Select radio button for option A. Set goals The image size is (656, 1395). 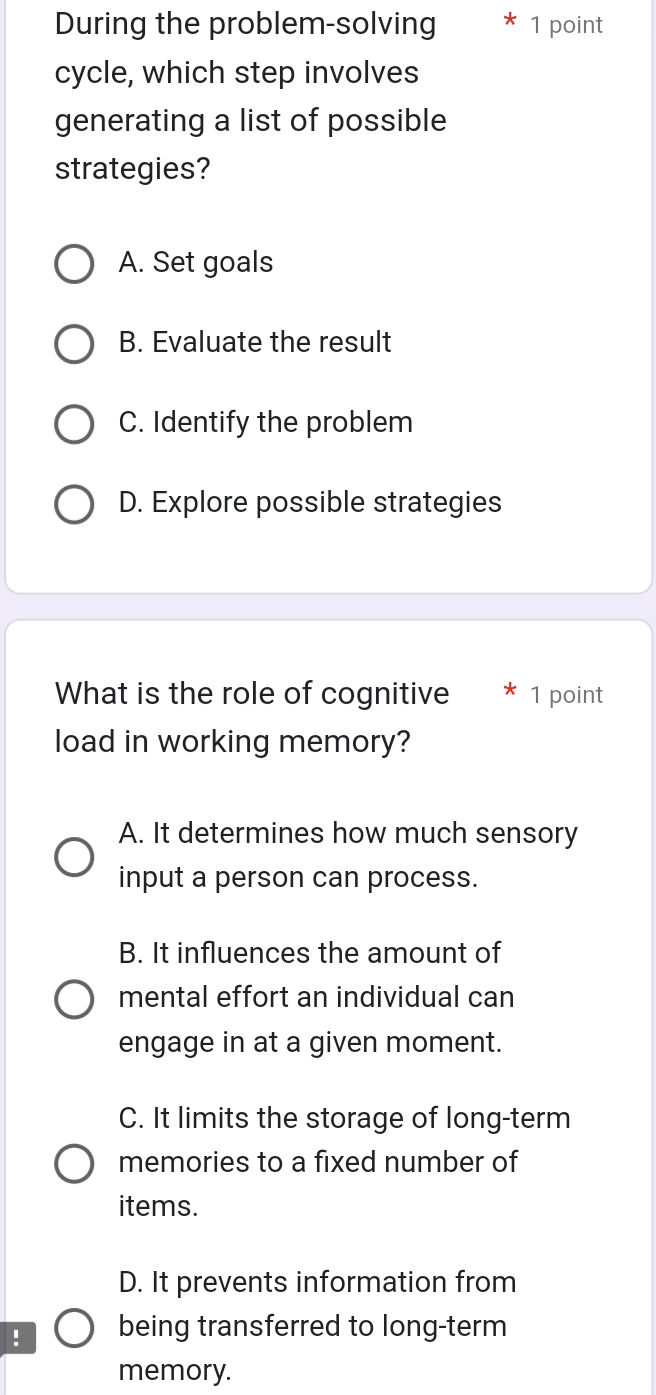pos(74,264)
